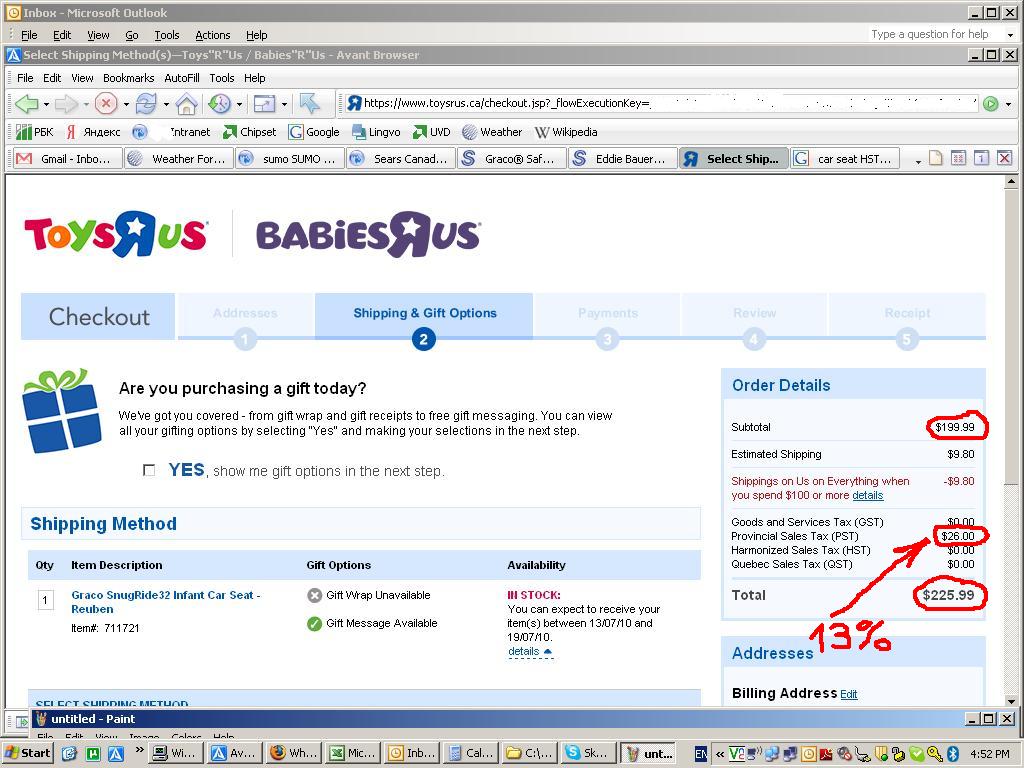Open the Refresh button dropdown arrow
Screen dimensions: 1024x768
point(166,104)
